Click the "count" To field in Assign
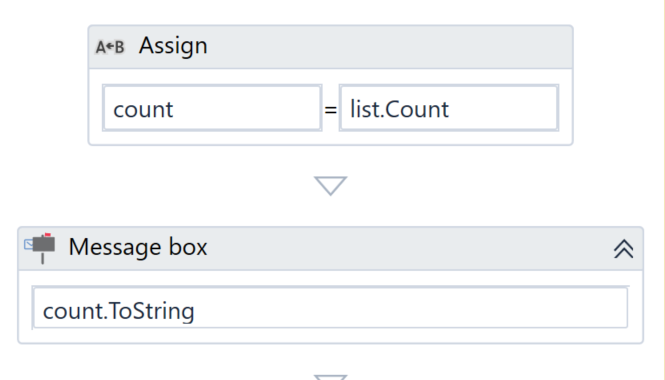 [x=212, y=108]
